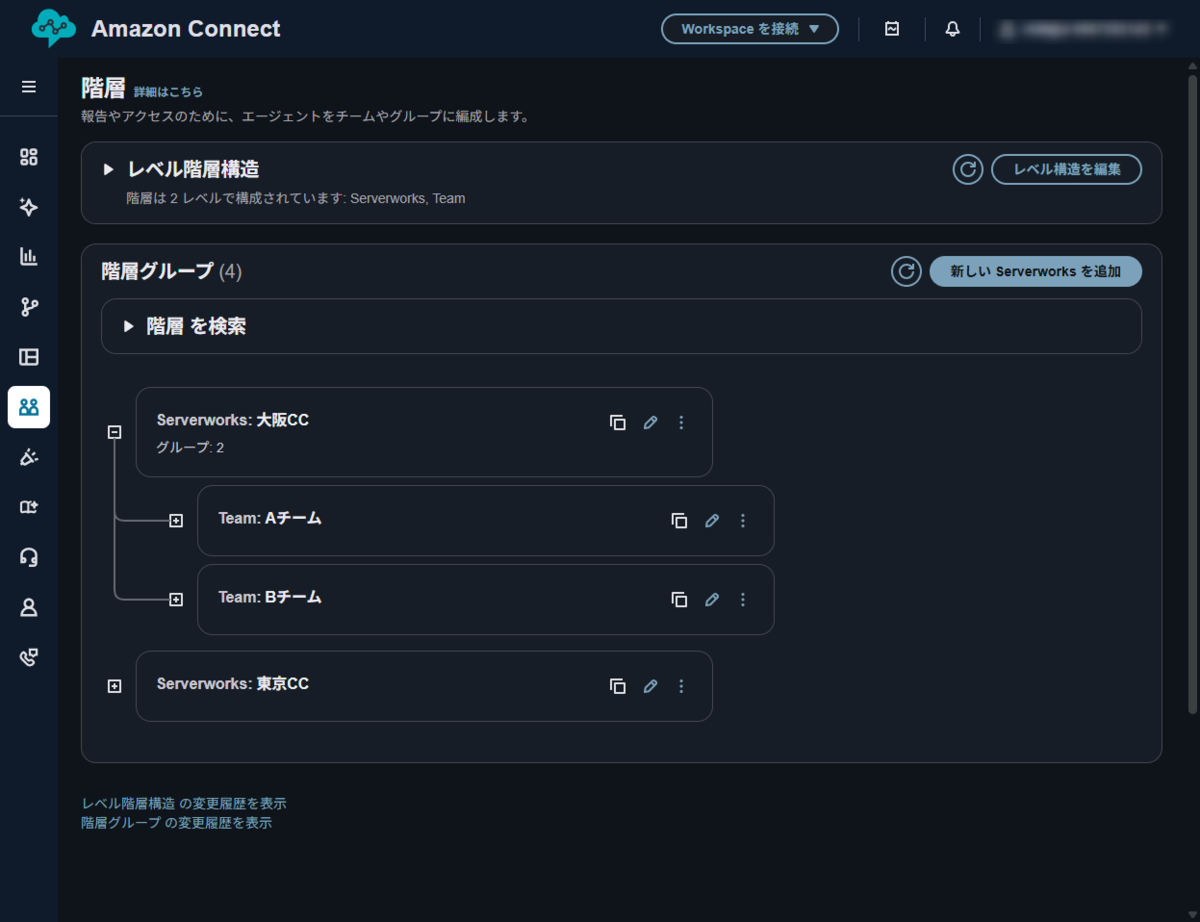Click the 階層は 2 レベルで構成されています description
Screen dimensions: 1200x922
pyautogui.click(x=296, y=198)
